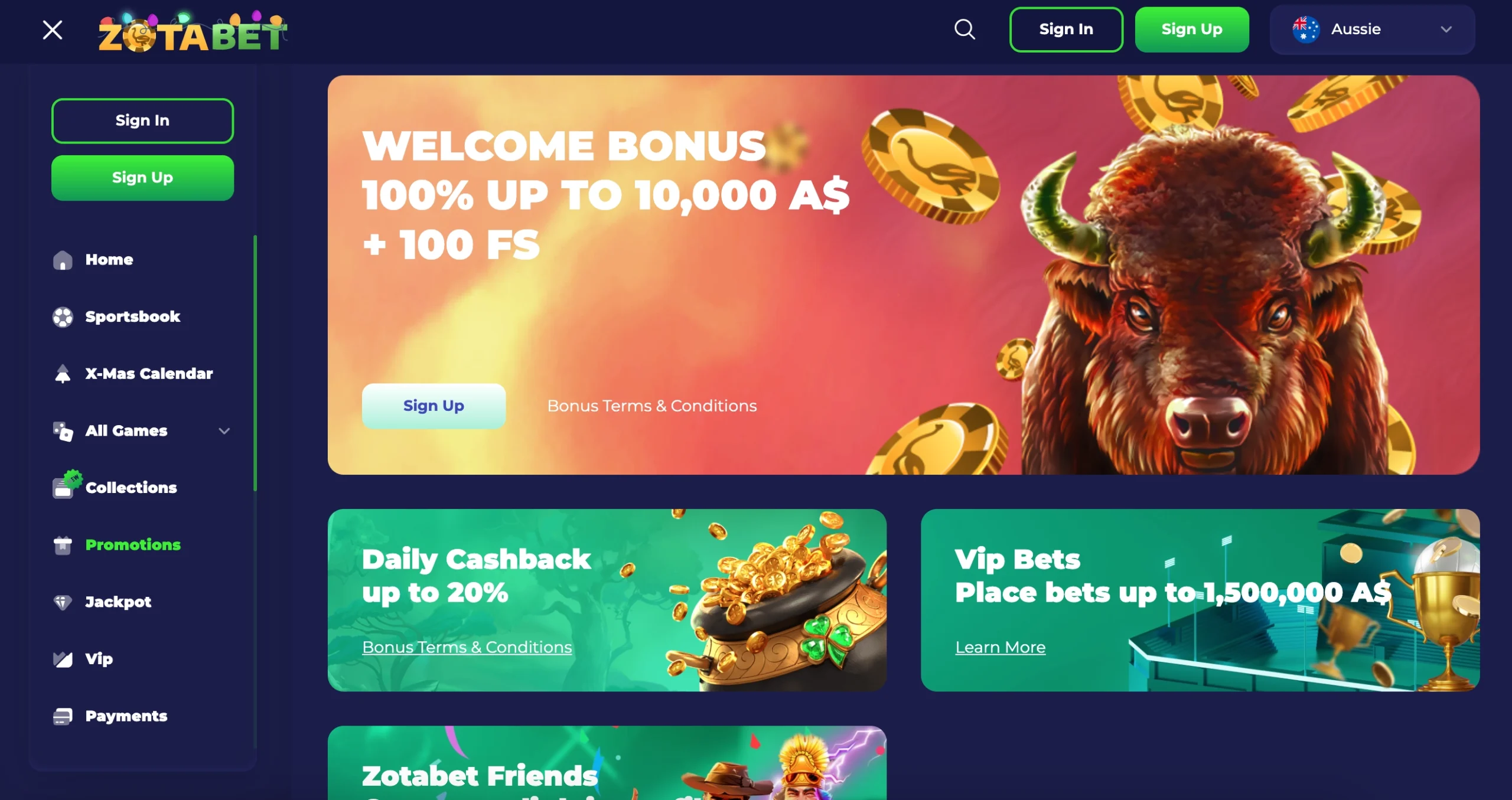The image size is (1512, 800).
Task: Click the Collections cards icon
Action: point(66,485)
